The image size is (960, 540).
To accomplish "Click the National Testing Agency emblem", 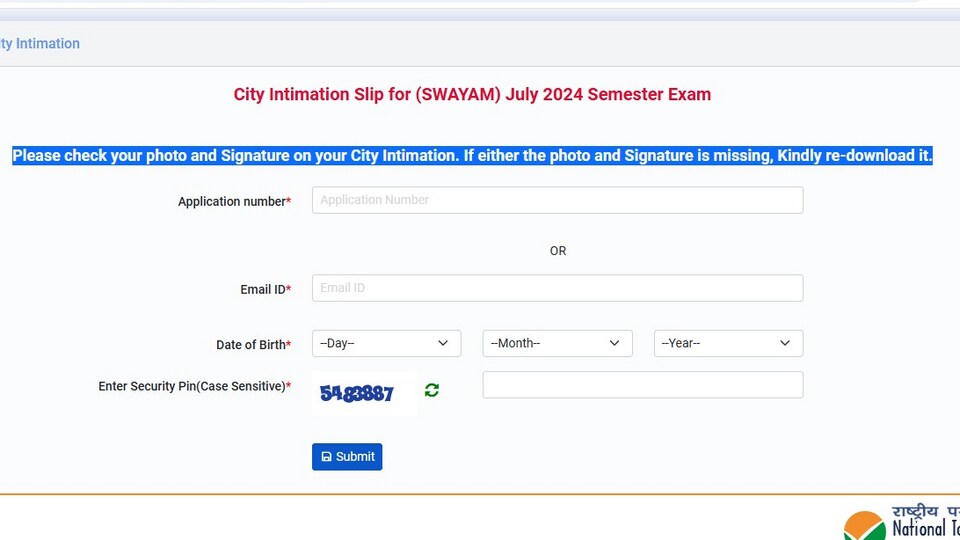I will click(864, 526).
